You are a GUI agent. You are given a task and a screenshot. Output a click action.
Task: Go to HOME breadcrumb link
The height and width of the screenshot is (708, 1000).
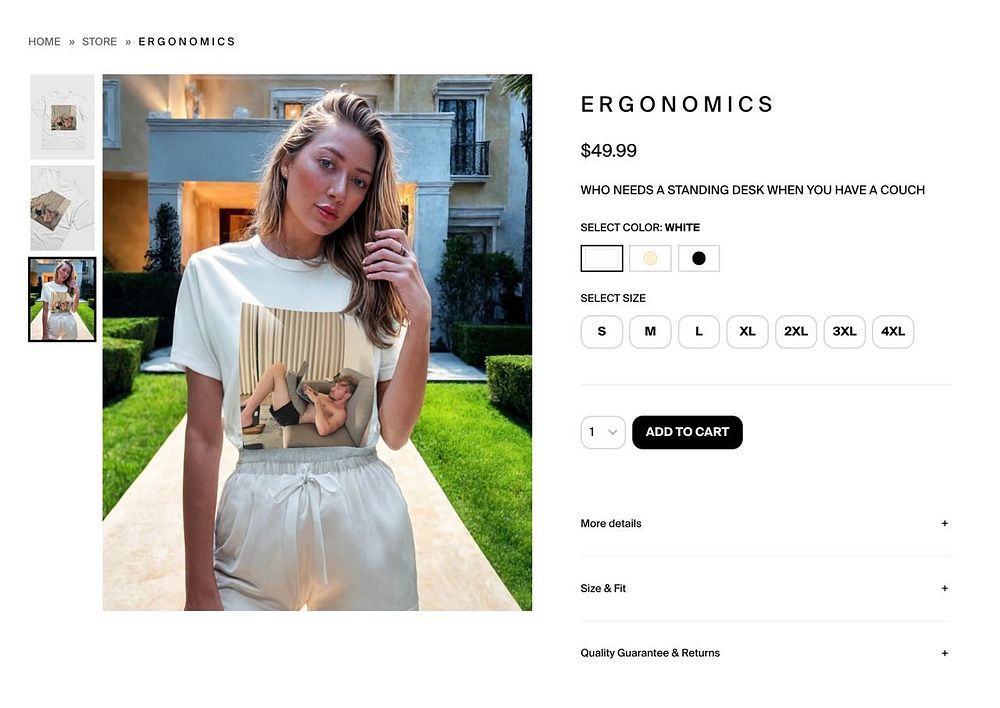[44, 41]
